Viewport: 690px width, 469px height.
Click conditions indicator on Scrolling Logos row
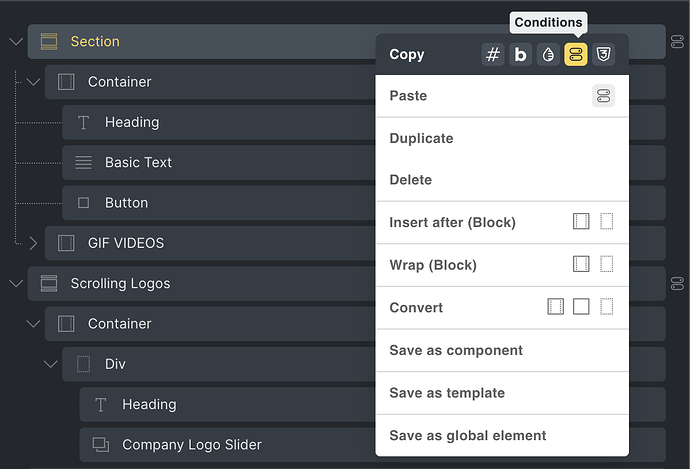point(676,284)
